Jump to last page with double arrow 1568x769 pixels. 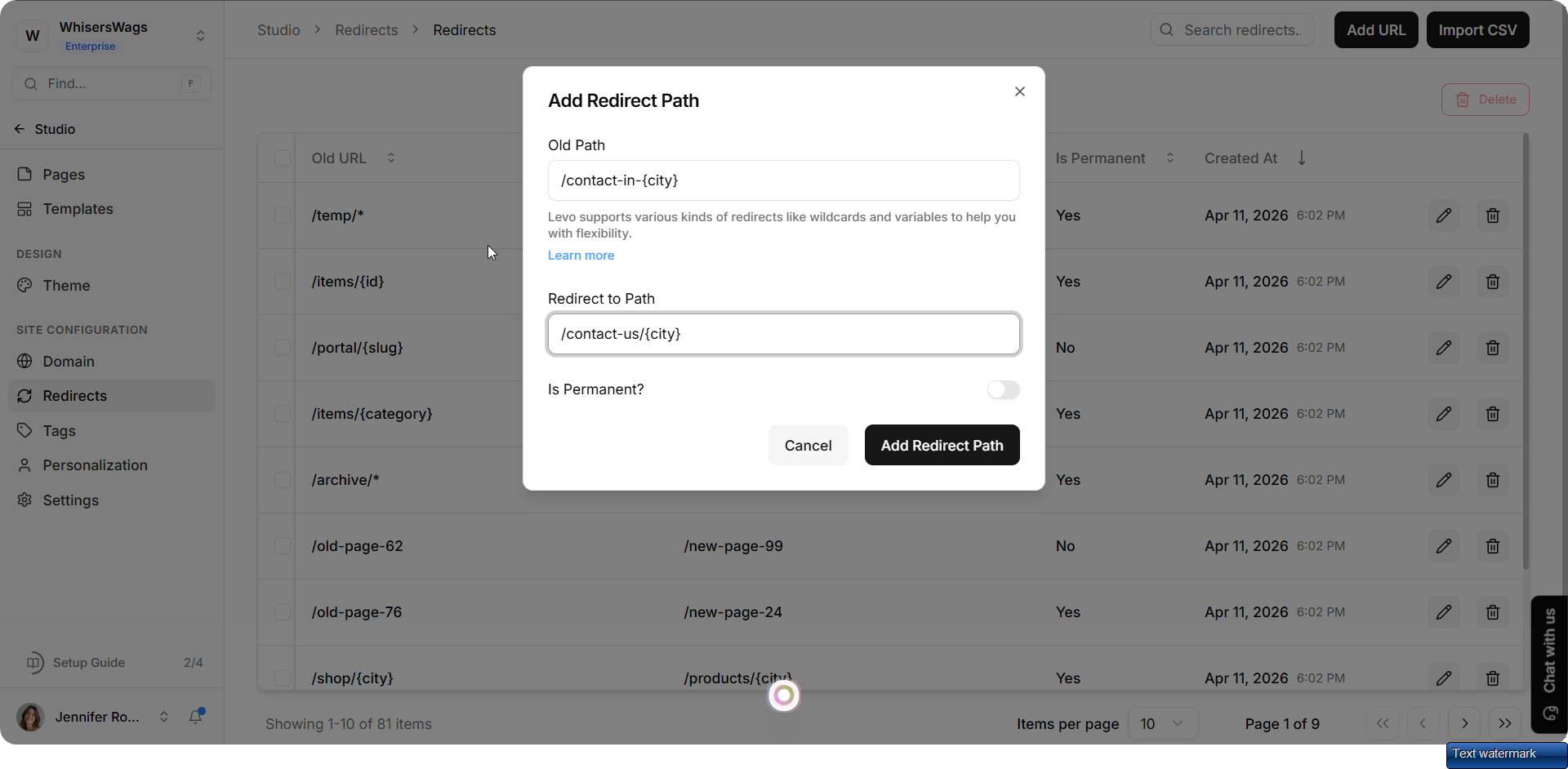coord(1504,723)
